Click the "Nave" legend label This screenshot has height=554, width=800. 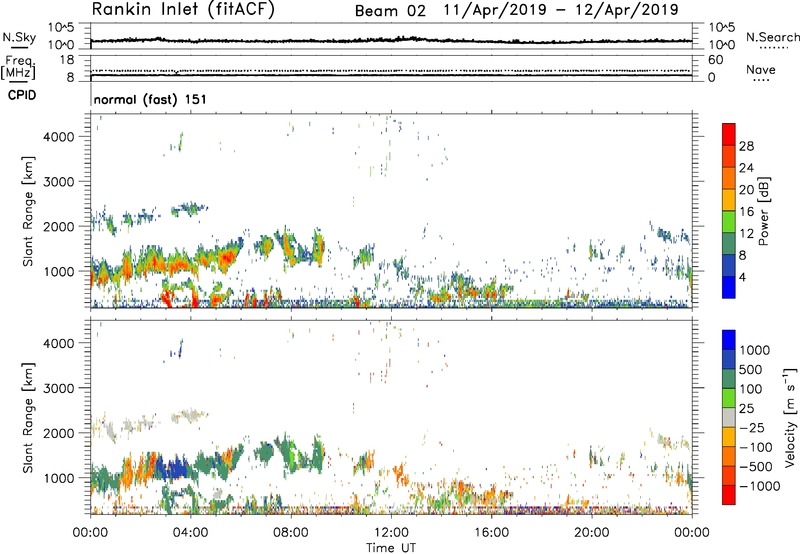[761, 69]
